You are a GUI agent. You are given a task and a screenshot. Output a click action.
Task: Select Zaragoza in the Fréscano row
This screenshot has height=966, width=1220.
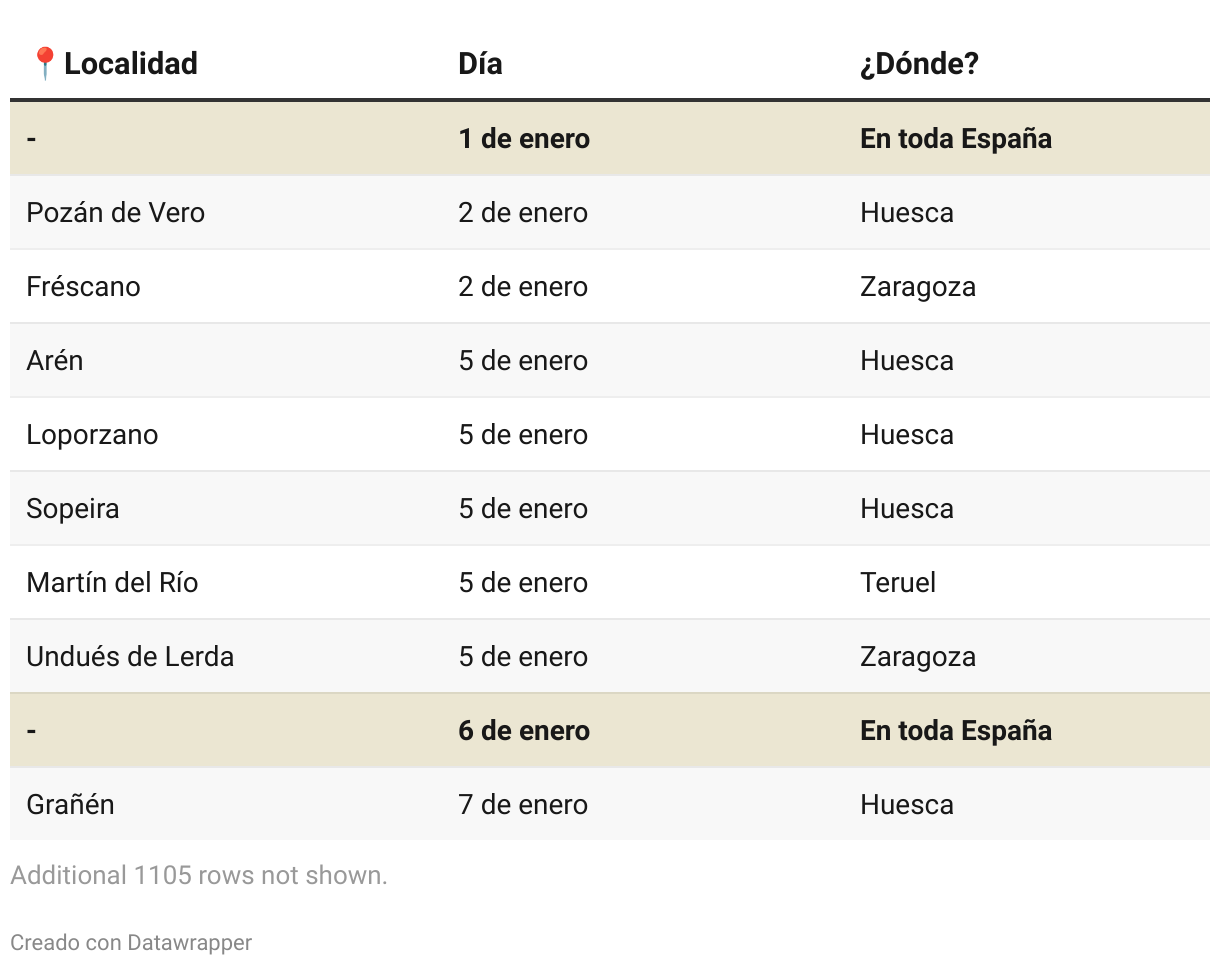[x=918, y=287]
